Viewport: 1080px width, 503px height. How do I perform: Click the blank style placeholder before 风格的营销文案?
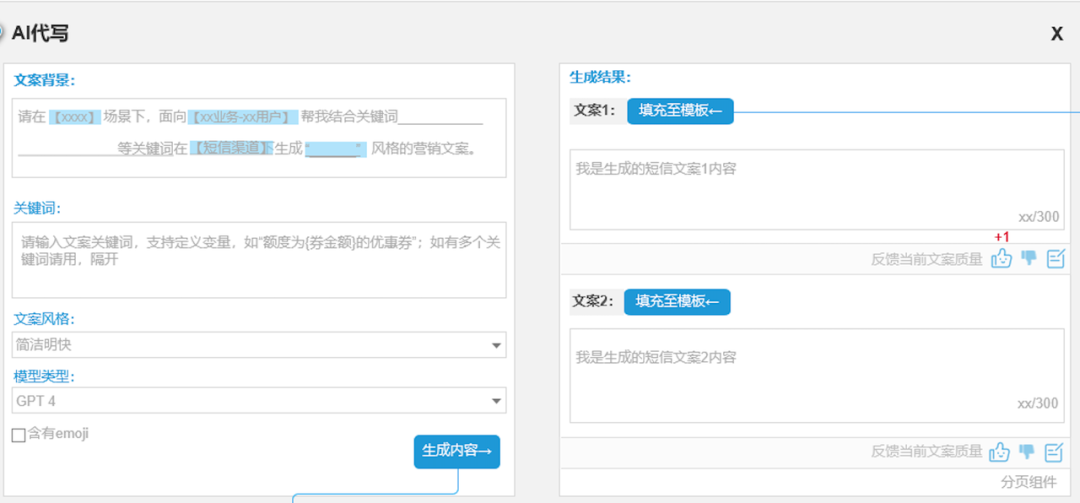pyautogui.click(x=335, y=149)
